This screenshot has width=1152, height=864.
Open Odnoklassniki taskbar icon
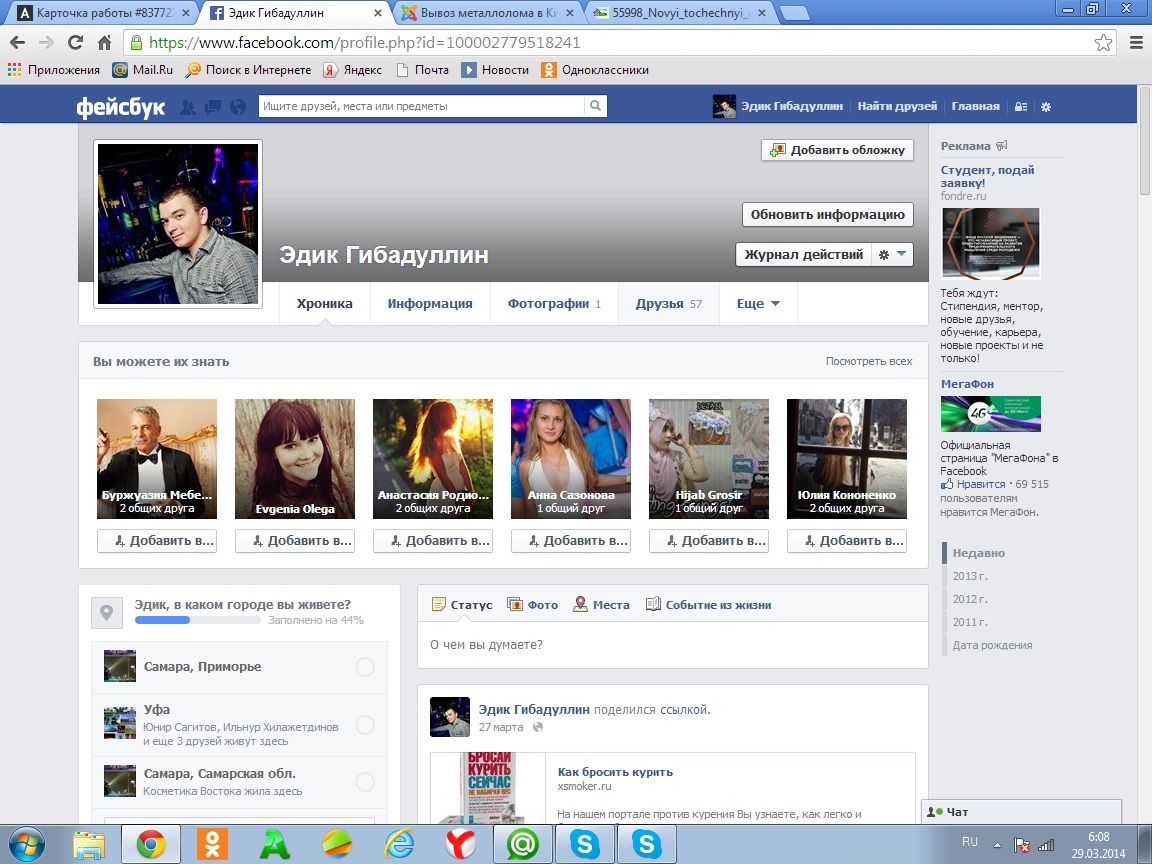click(x=212, y=845)
